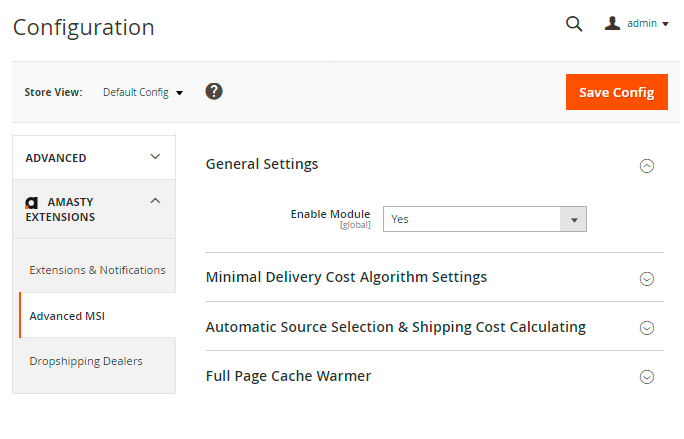Click the Save Config button

coord(616,92)
